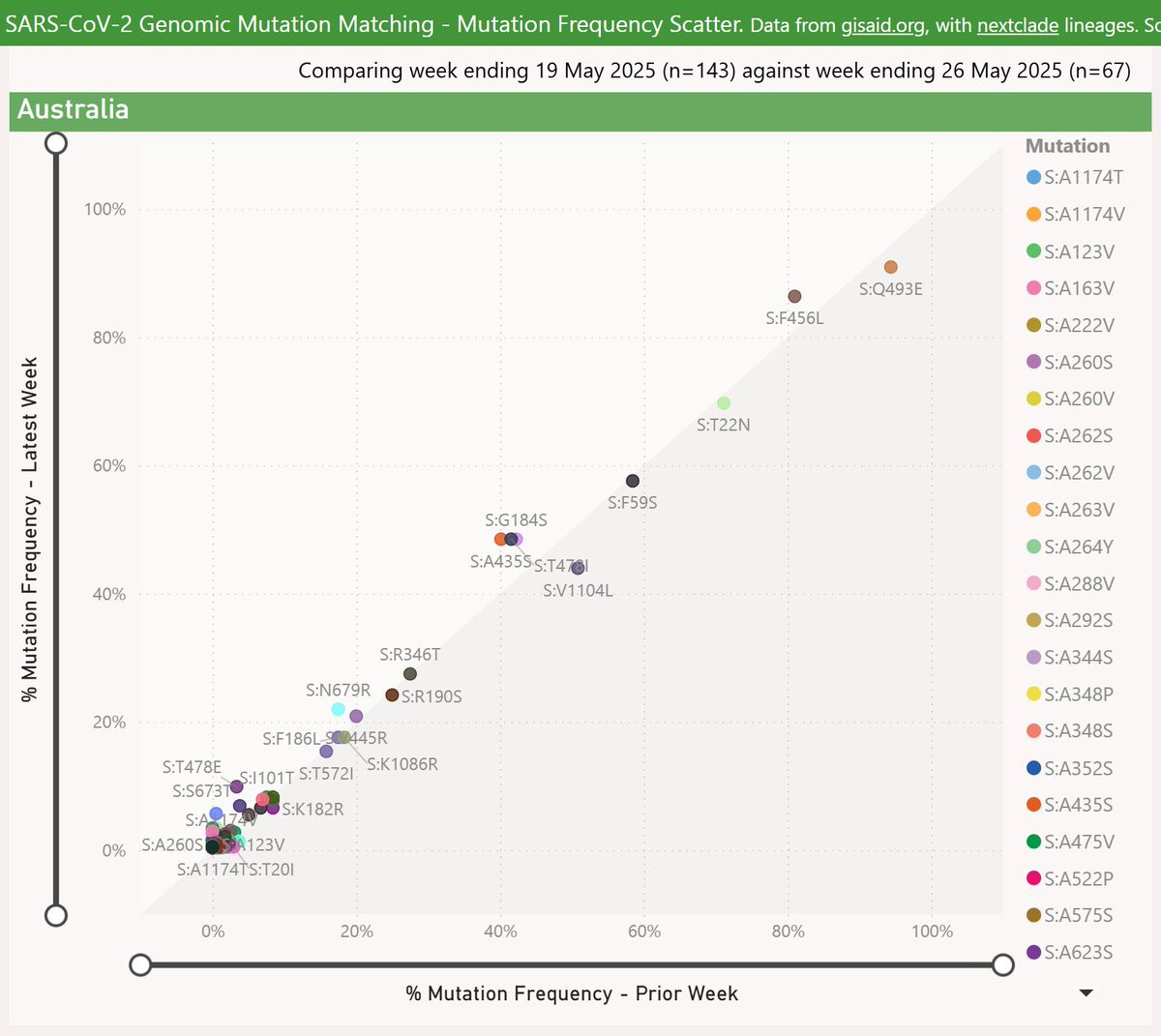Select the S:Q493E data point
1161x1036 pixels.
click(891, 267)
